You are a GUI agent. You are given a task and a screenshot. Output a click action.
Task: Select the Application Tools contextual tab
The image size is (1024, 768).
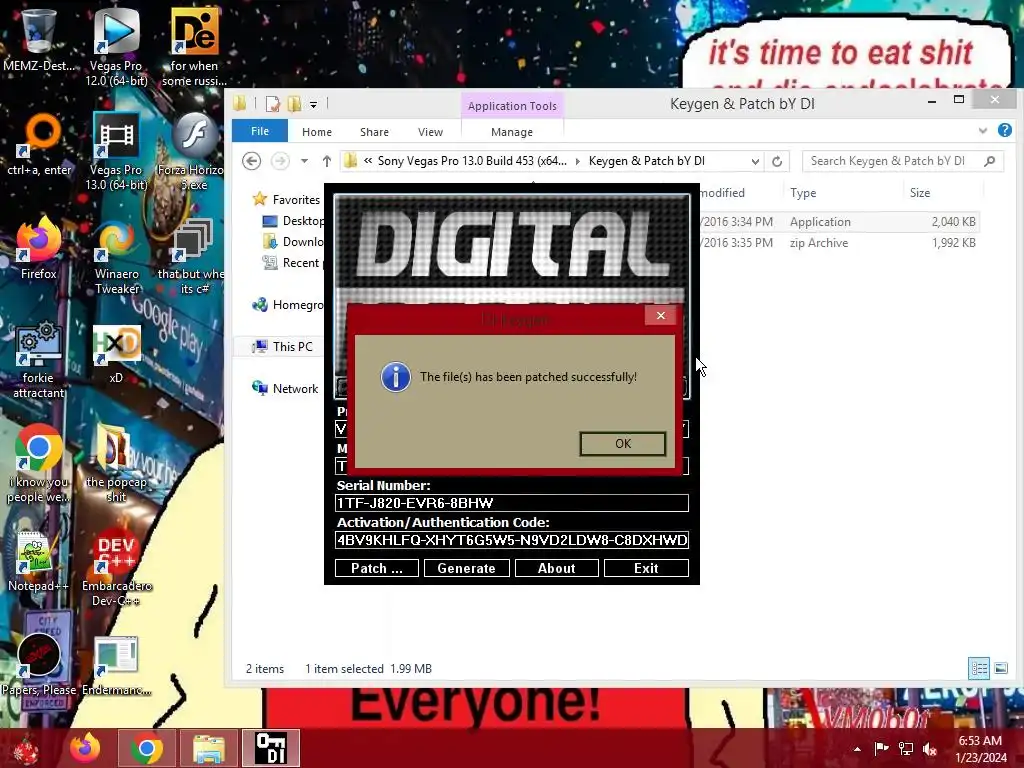coord(512,106)
